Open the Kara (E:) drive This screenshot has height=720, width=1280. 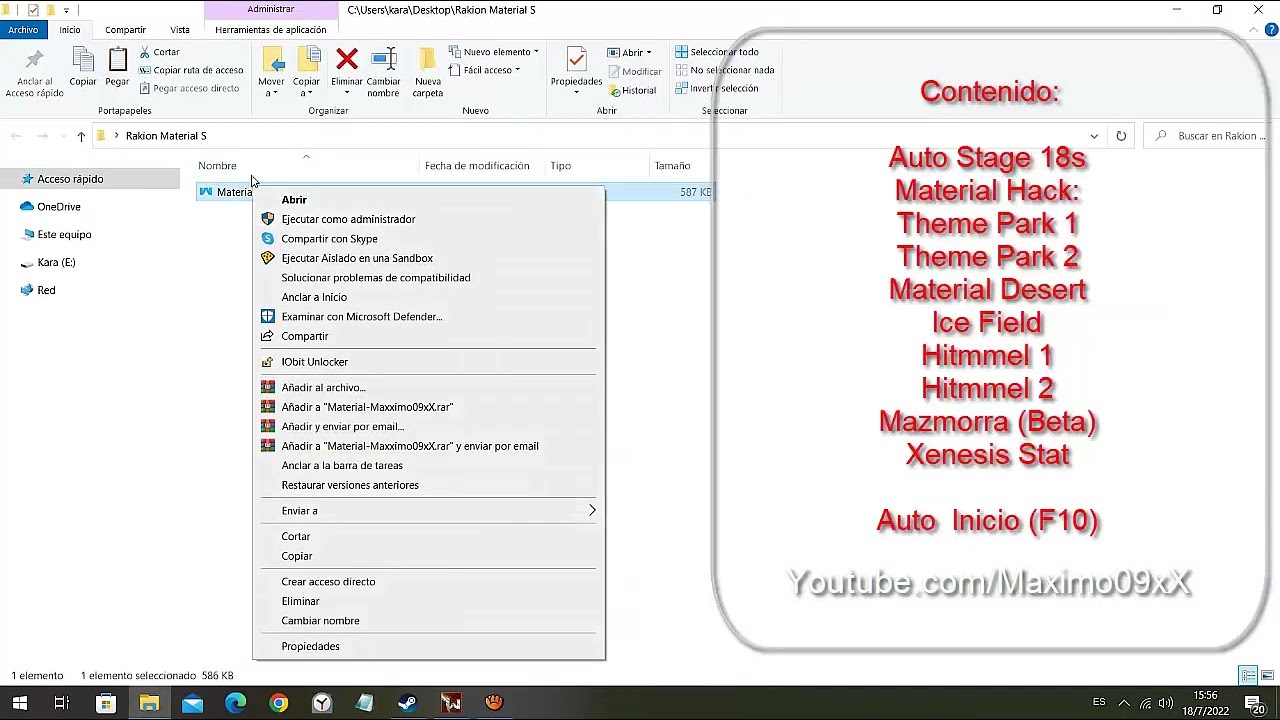click(56, 262)
